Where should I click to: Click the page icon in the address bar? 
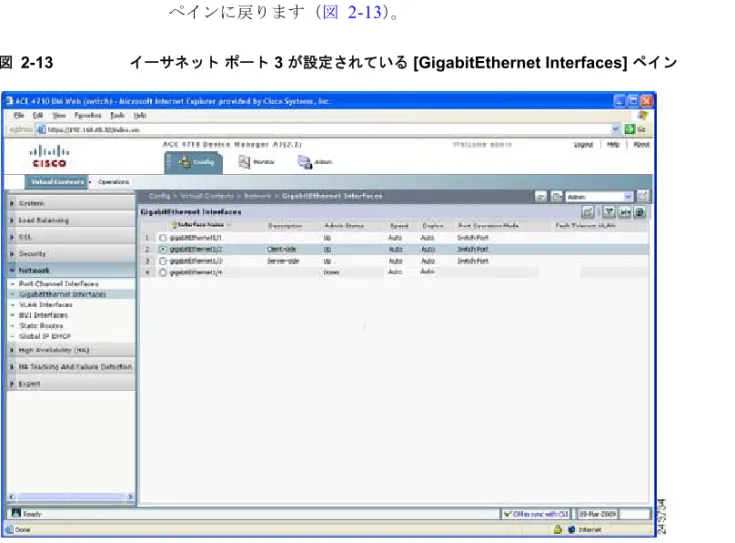[x=41, y=129]
